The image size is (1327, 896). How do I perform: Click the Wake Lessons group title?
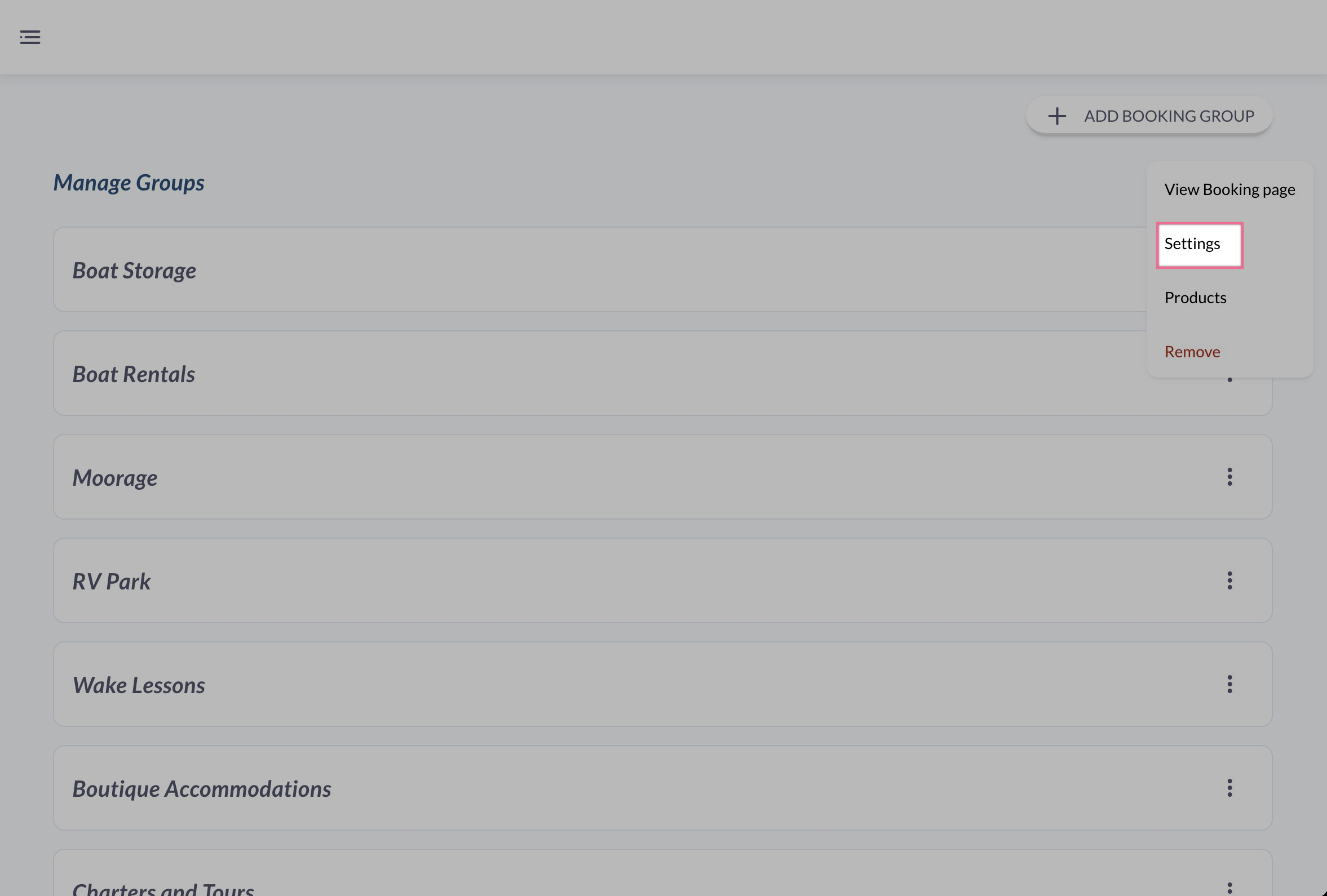pos(139,685)
